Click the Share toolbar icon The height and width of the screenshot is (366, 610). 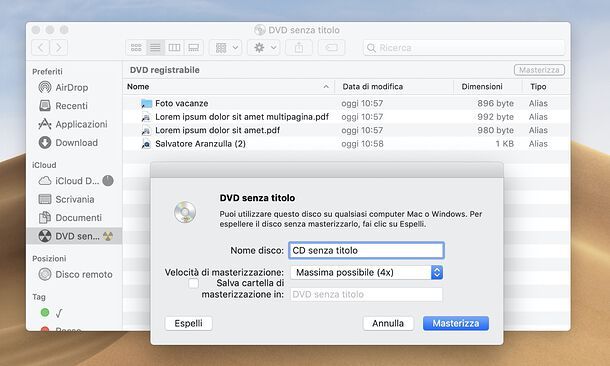point(299,47)
